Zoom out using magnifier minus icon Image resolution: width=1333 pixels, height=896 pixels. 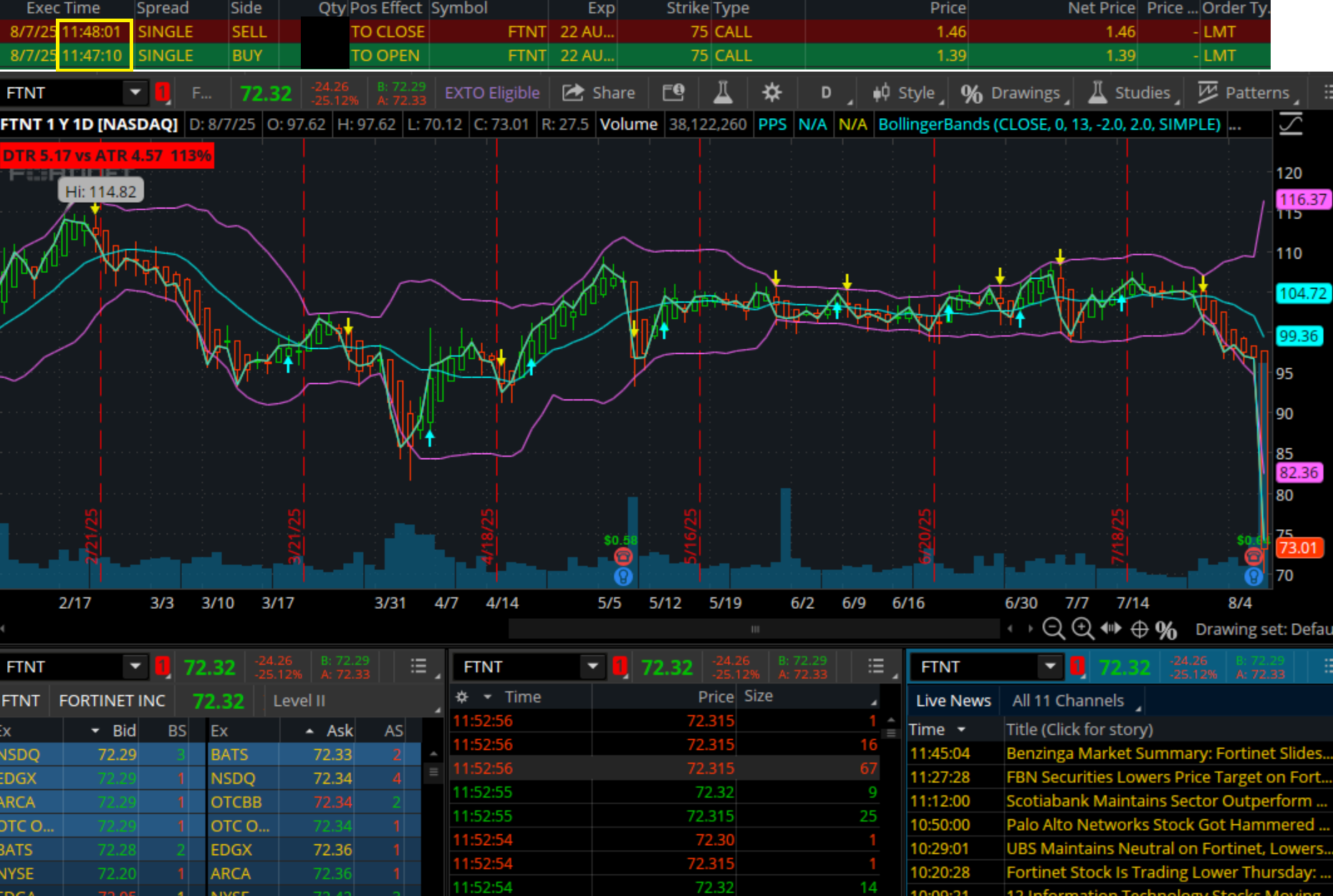pyautogui.click(x=1053, y=629)
